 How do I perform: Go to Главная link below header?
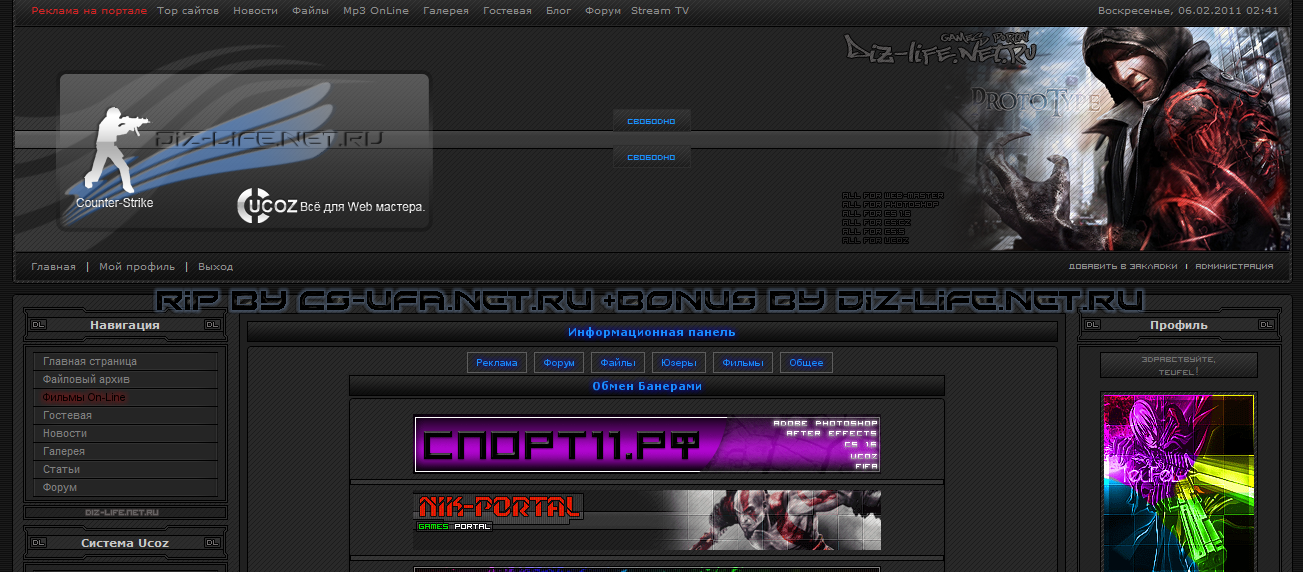point(53,267)
